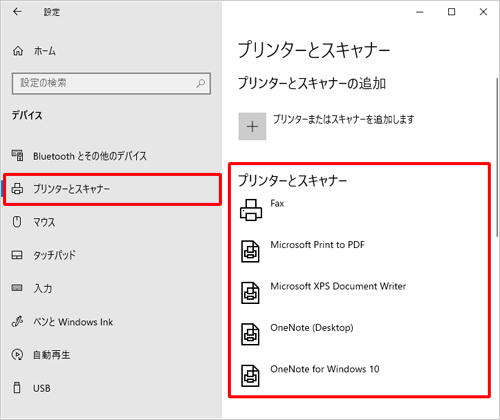Go back using the arrow icon
Image resolution: width=500 pixels, height=420 pixels.
pos(17,12)
